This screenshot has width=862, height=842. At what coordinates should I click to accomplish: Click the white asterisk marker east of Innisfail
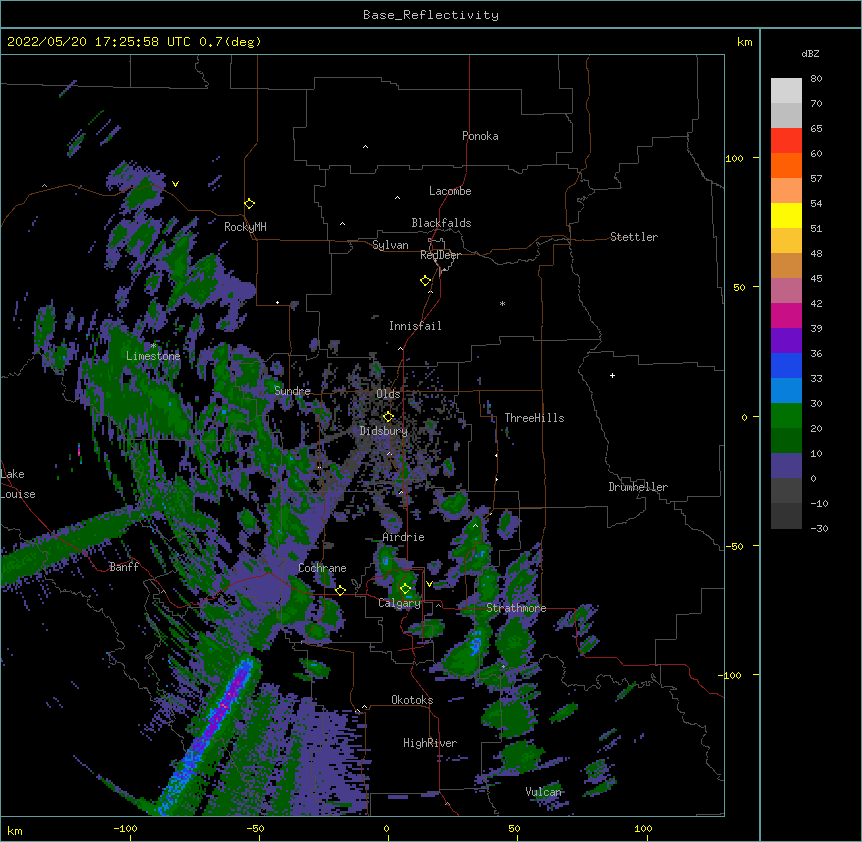coord(502,304)
